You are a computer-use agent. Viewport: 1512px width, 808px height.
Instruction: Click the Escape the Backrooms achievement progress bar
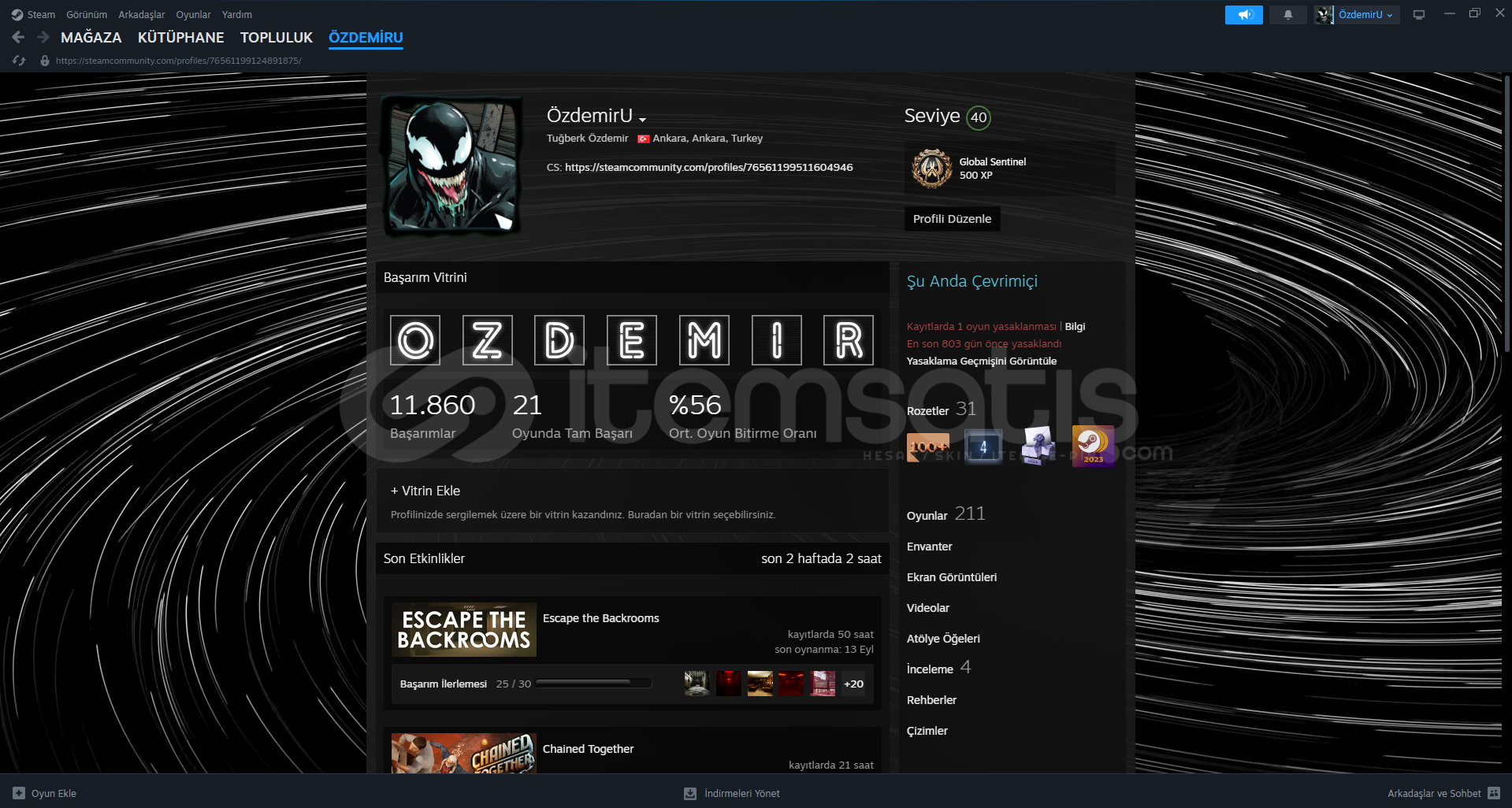tap(593, 684)
